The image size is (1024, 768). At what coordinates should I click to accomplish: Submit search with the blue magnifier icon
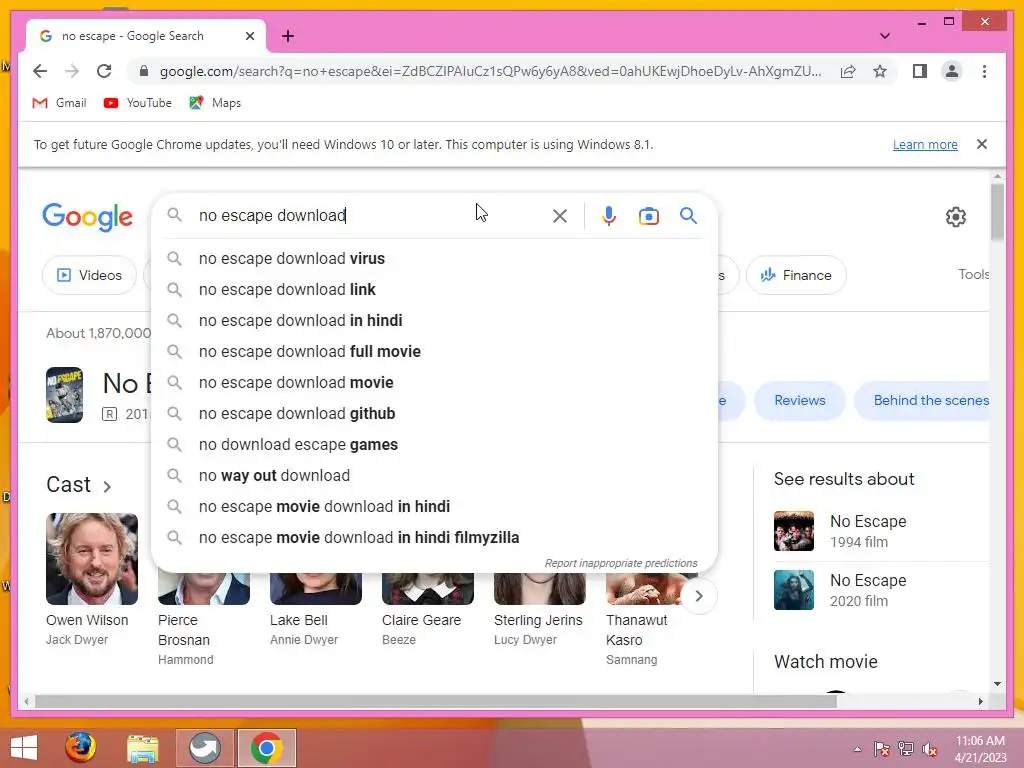(x=688, y=216)
